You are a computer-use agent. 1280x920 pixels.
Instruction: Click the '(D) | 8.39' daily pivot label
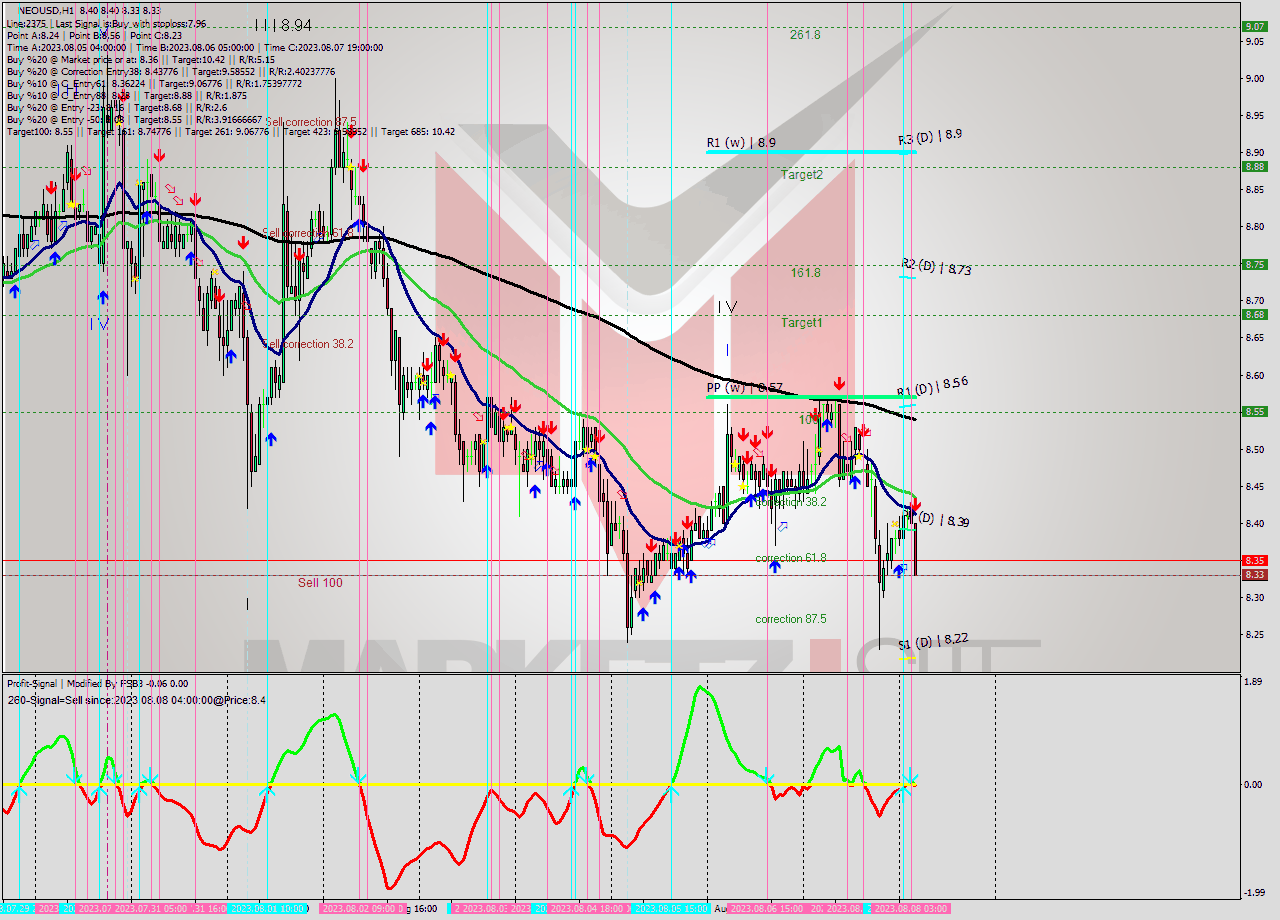943,521
